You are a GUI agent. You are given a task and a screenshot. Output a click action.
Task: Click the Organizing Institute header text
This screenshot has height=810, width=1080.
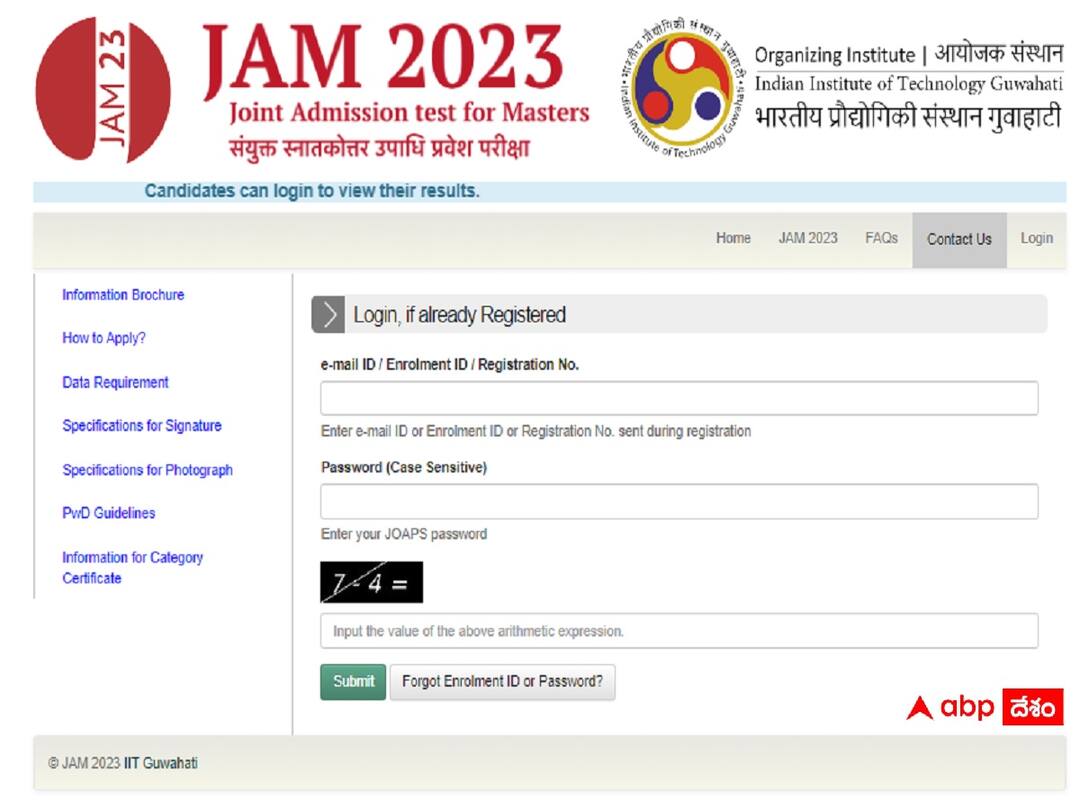(x=911, y=54)
